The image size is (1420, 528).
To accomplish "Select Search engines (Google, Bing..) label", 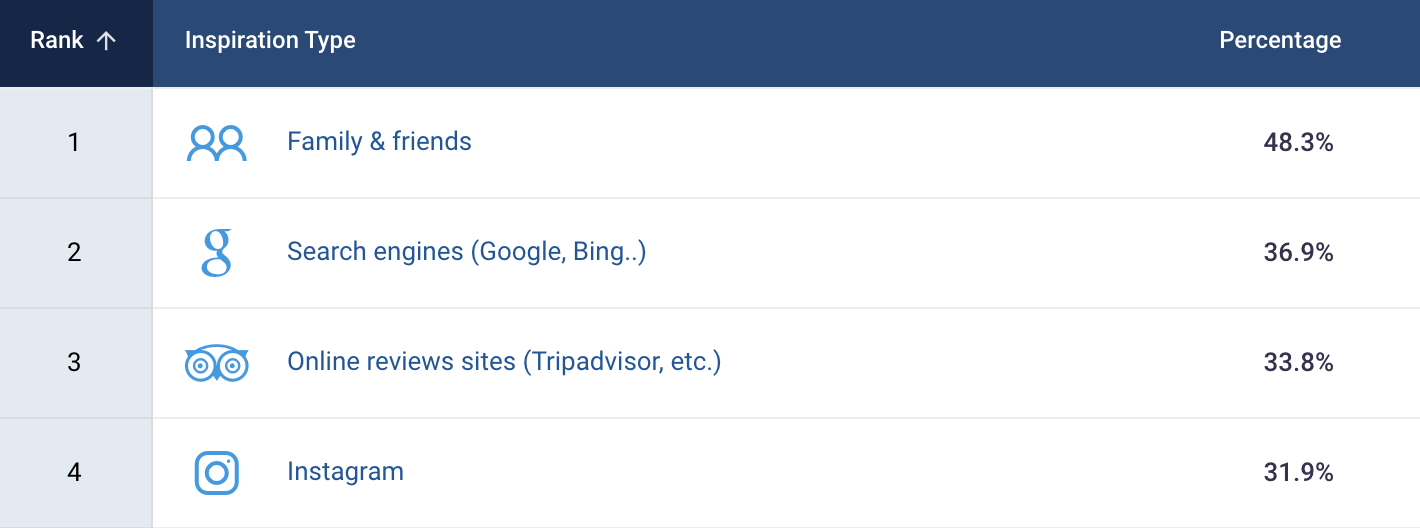I will click(x=467, y=252).
